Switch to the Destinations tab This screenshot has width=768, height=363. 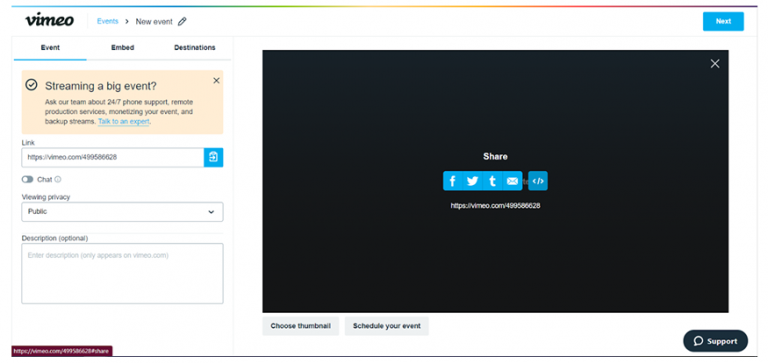coord(194,48)
